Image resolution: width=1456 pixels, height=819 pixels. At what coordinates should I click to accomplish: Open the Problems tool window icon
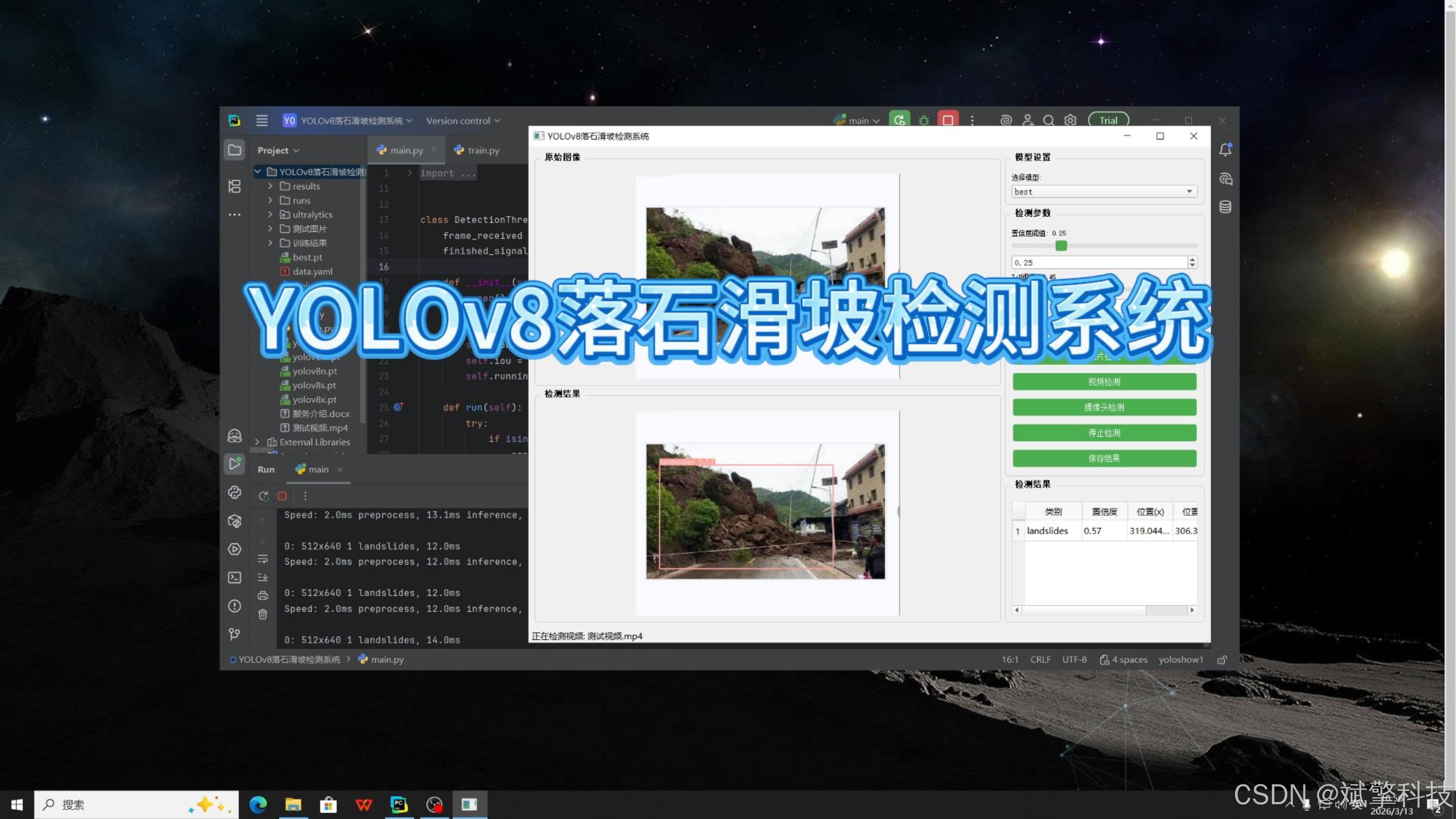pos(235,606)
